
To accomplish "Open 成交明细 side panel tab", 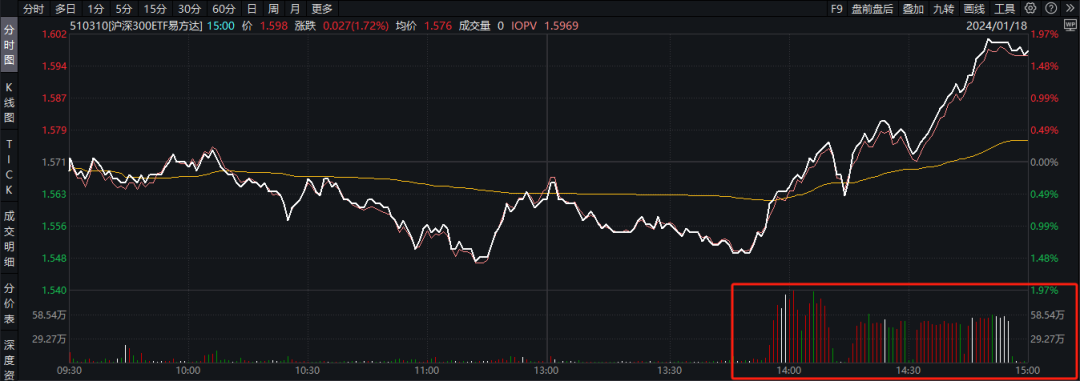I will click(9, 238).
